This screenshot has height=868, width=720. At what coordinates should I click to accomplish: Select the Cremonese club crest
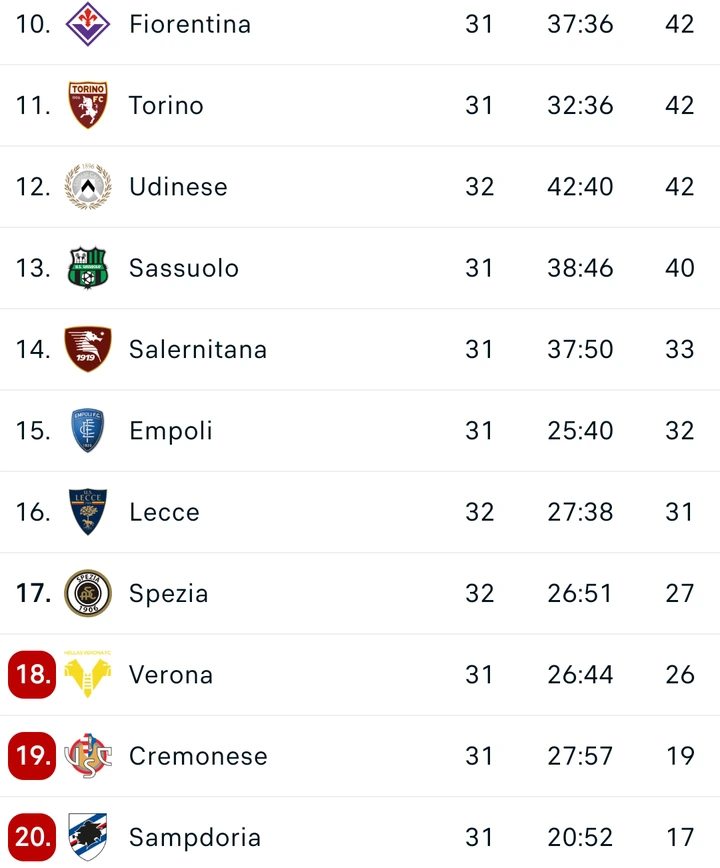click(88, 755)
